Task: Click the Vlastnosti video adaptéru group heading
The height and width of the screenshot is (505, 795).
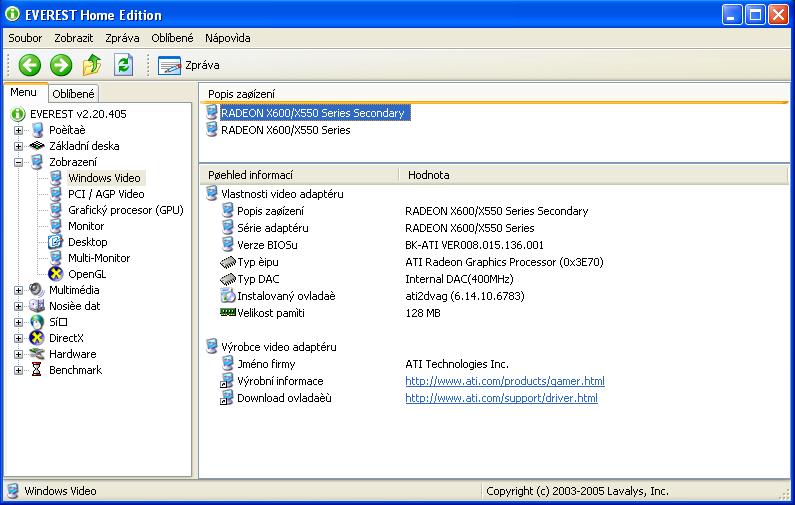Action: (282, 194)
